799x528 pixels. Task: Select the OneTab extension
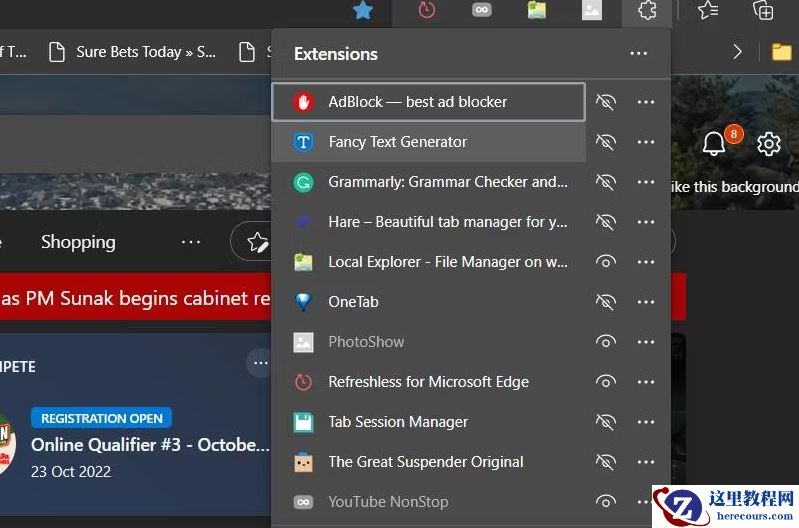tap(429, 302)
